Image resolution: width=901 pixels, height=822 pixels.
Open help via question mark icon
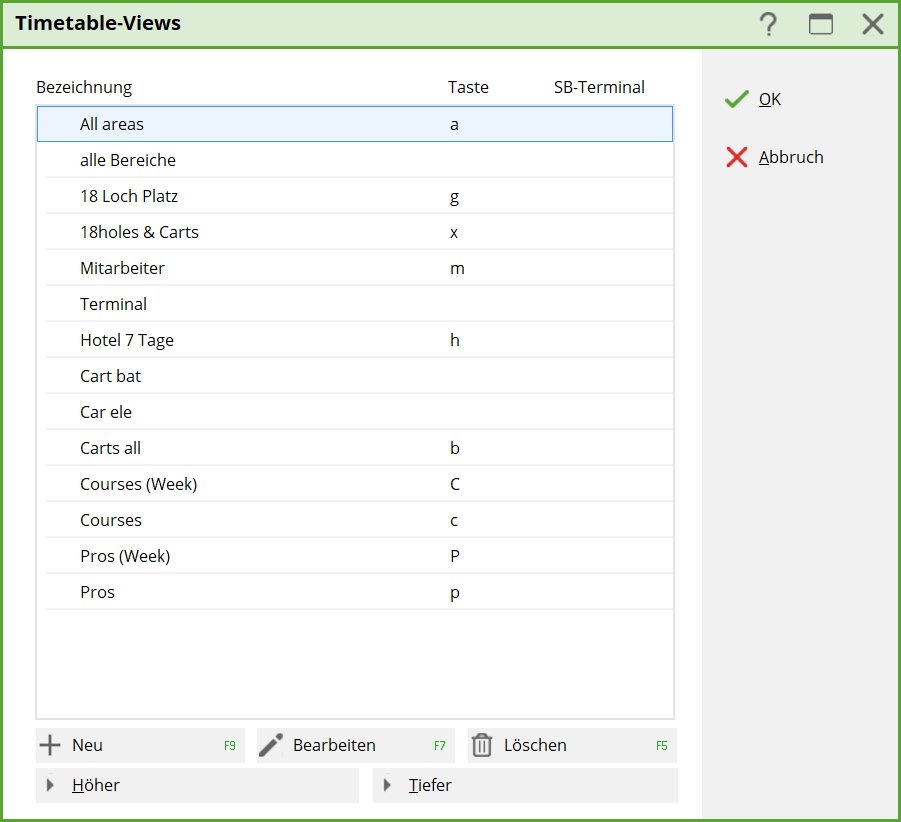[768, 24]
